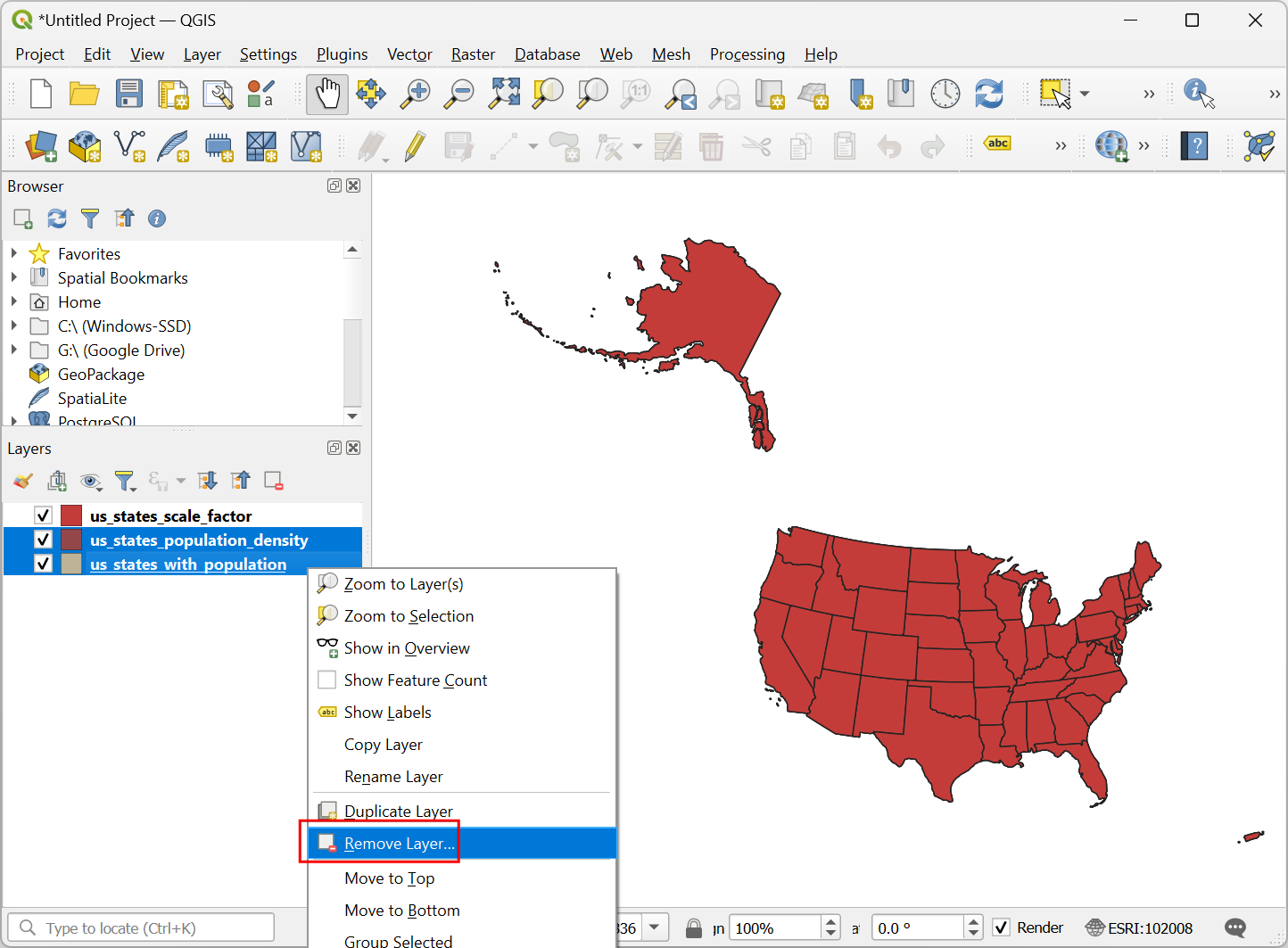Select the Pan Map hand tool
The height and width of the screenshot is (948, 1288).
(x=327, y=94)
